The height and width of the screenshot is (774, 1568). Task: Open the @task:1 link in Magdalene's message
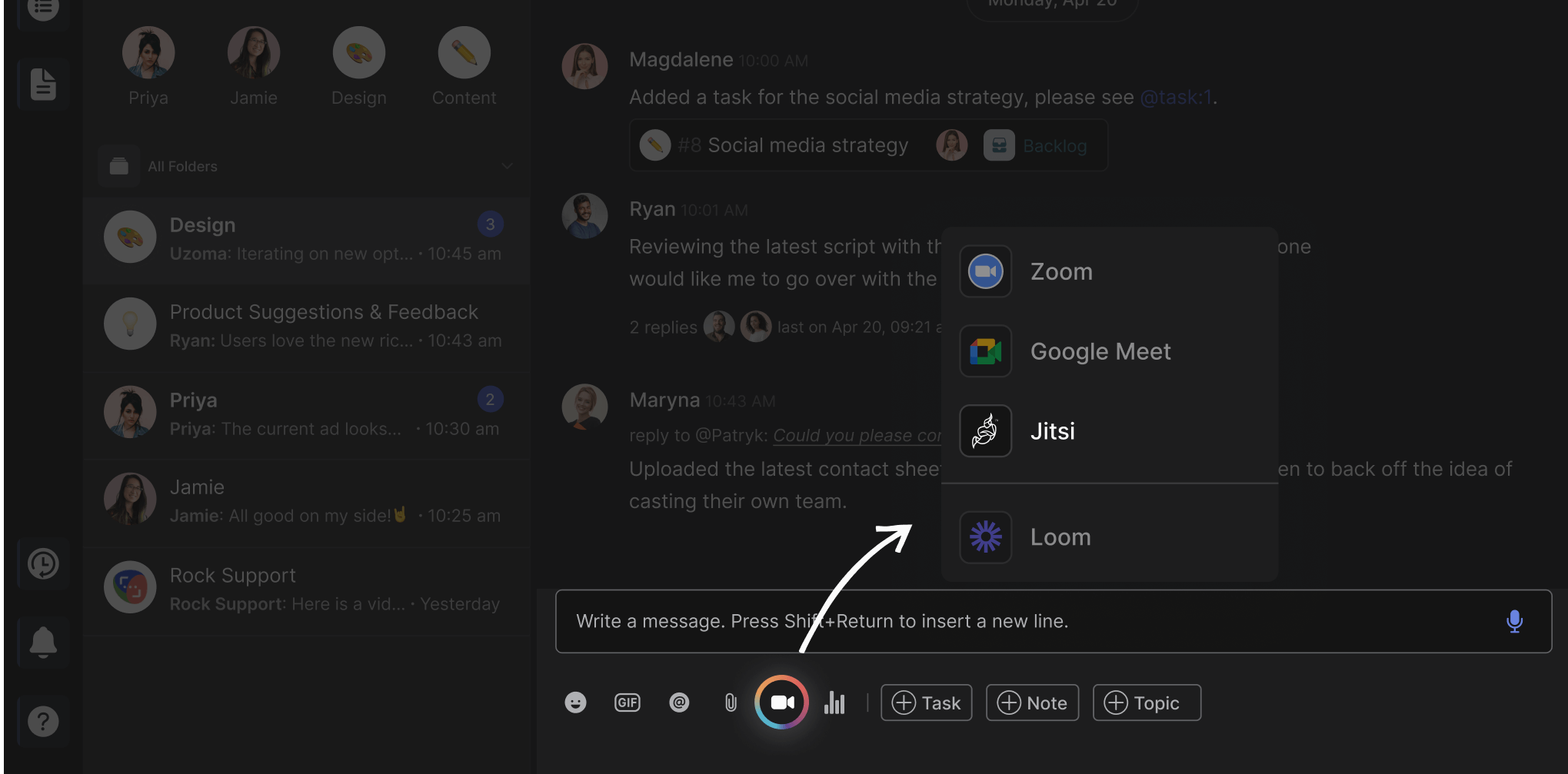point(1175,97)
